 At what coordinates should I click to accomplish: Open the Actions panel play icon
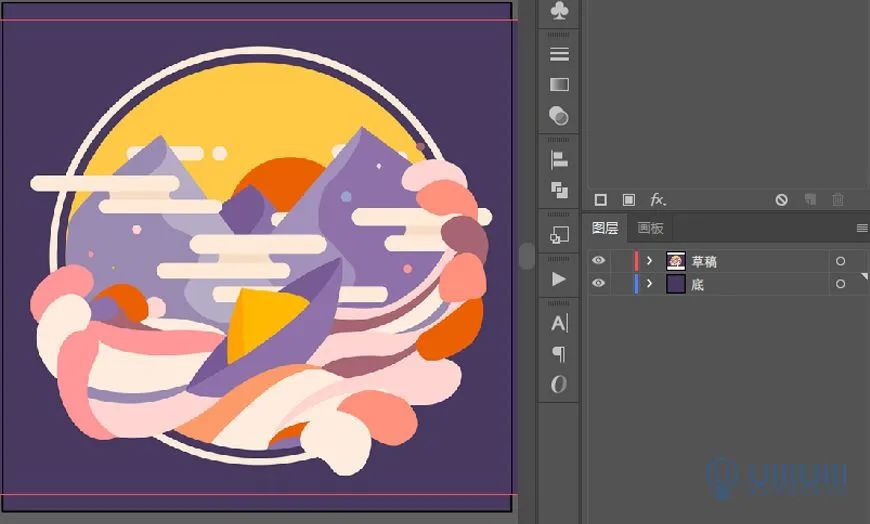click(x=559, y=279)
